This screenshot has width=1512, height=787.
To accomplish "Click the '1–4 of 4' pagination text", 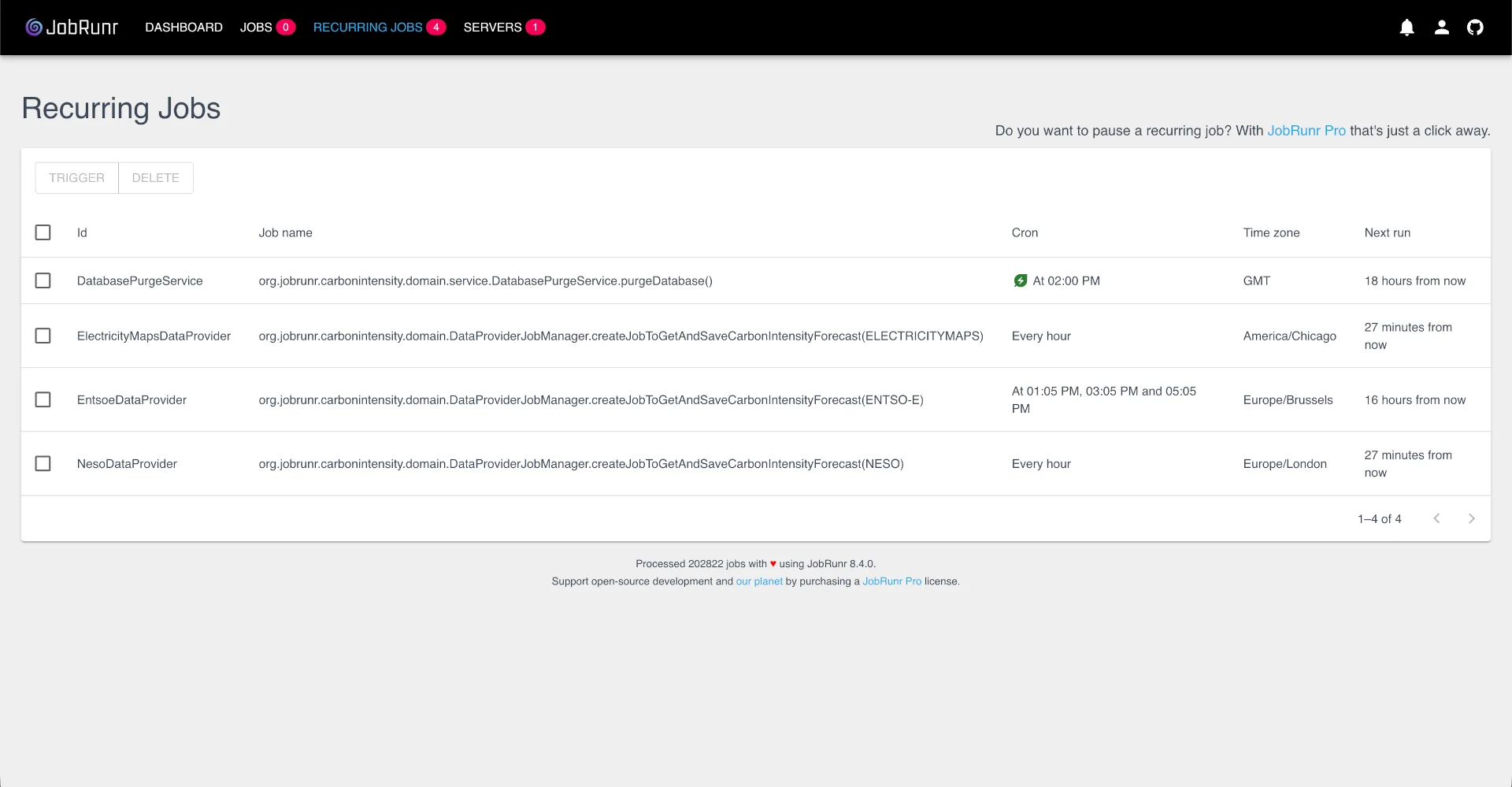I will (1379, 518).
